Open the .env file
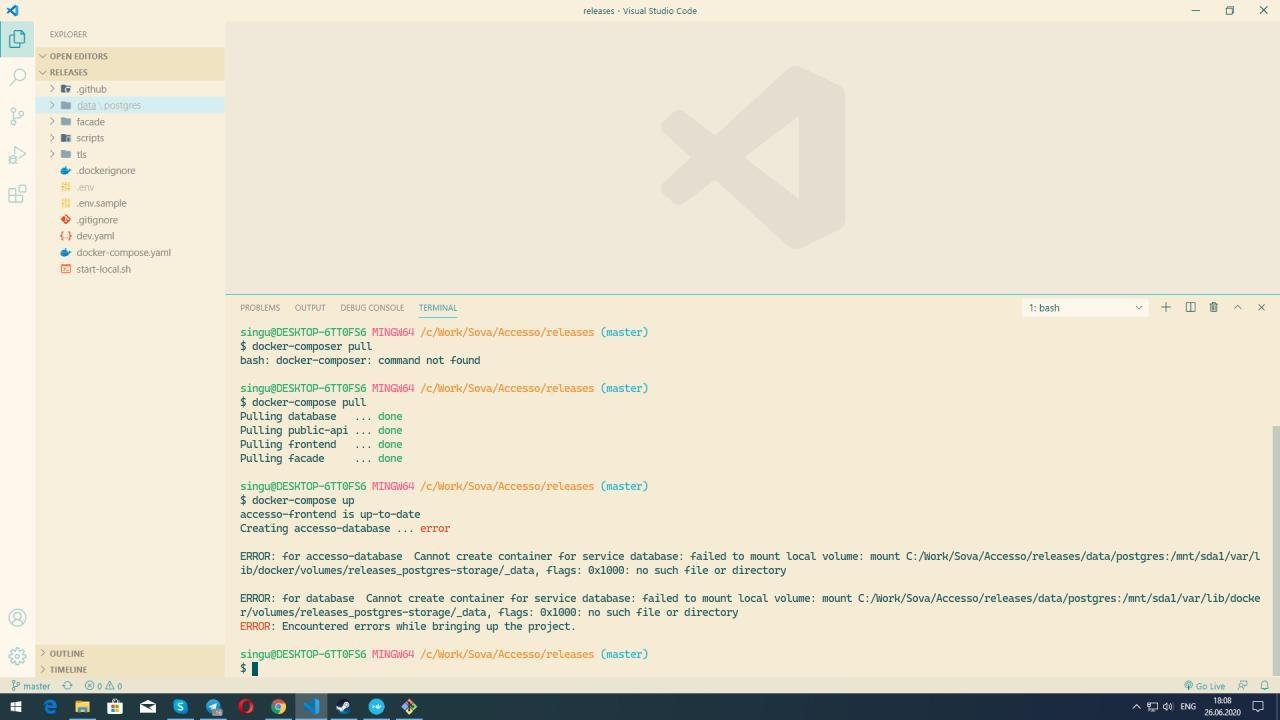 [130, 187]
